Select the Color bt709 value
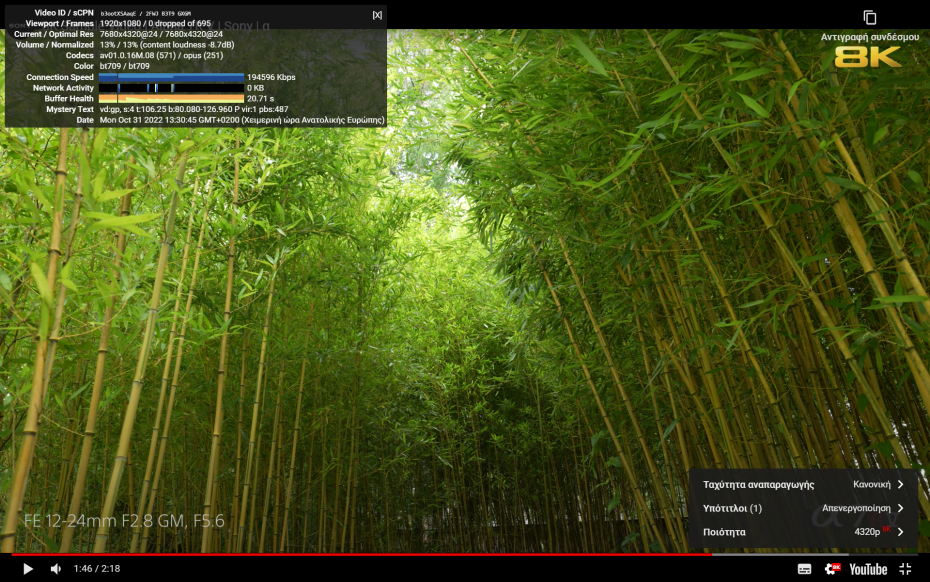 (125, 66)
